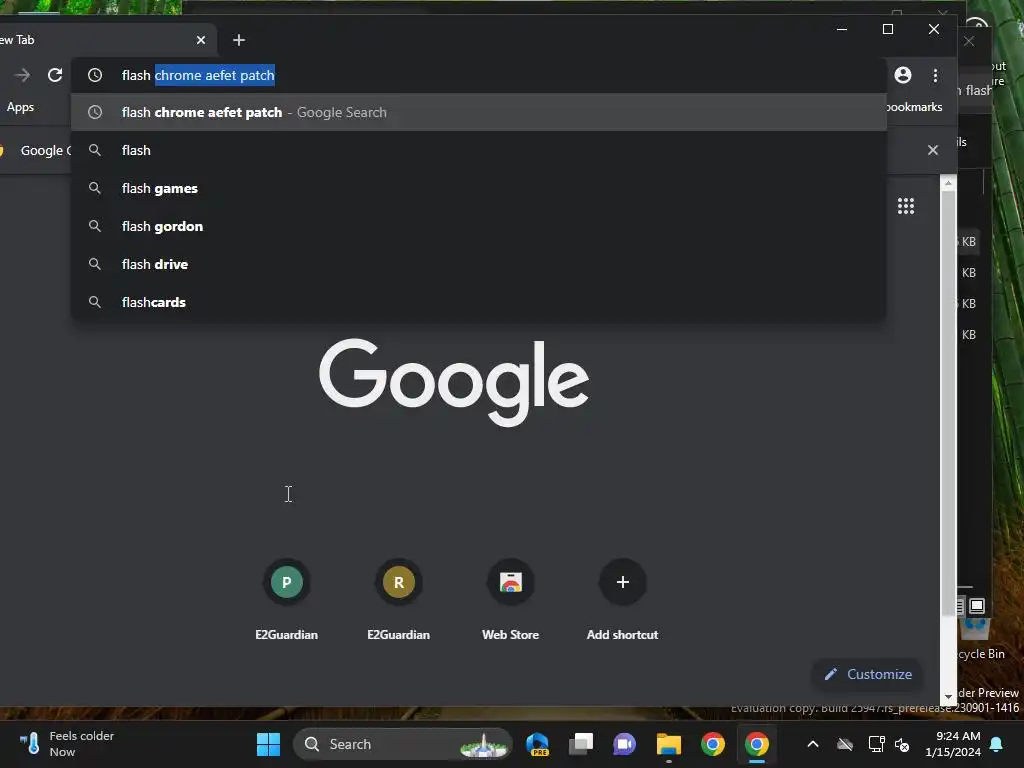The width and height of the screenshot is (1024, 768).
Task: Click the page scrollbar up arrow
Action: coord(948,184)
